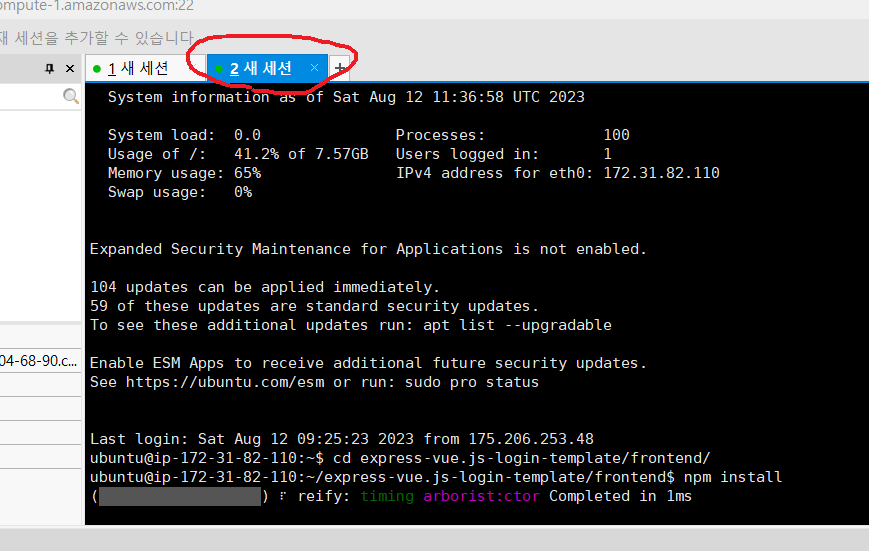This screenshot has height=551, width=869.
Task: Add a new session tab with plus button
Action: (x=340, y=68)
